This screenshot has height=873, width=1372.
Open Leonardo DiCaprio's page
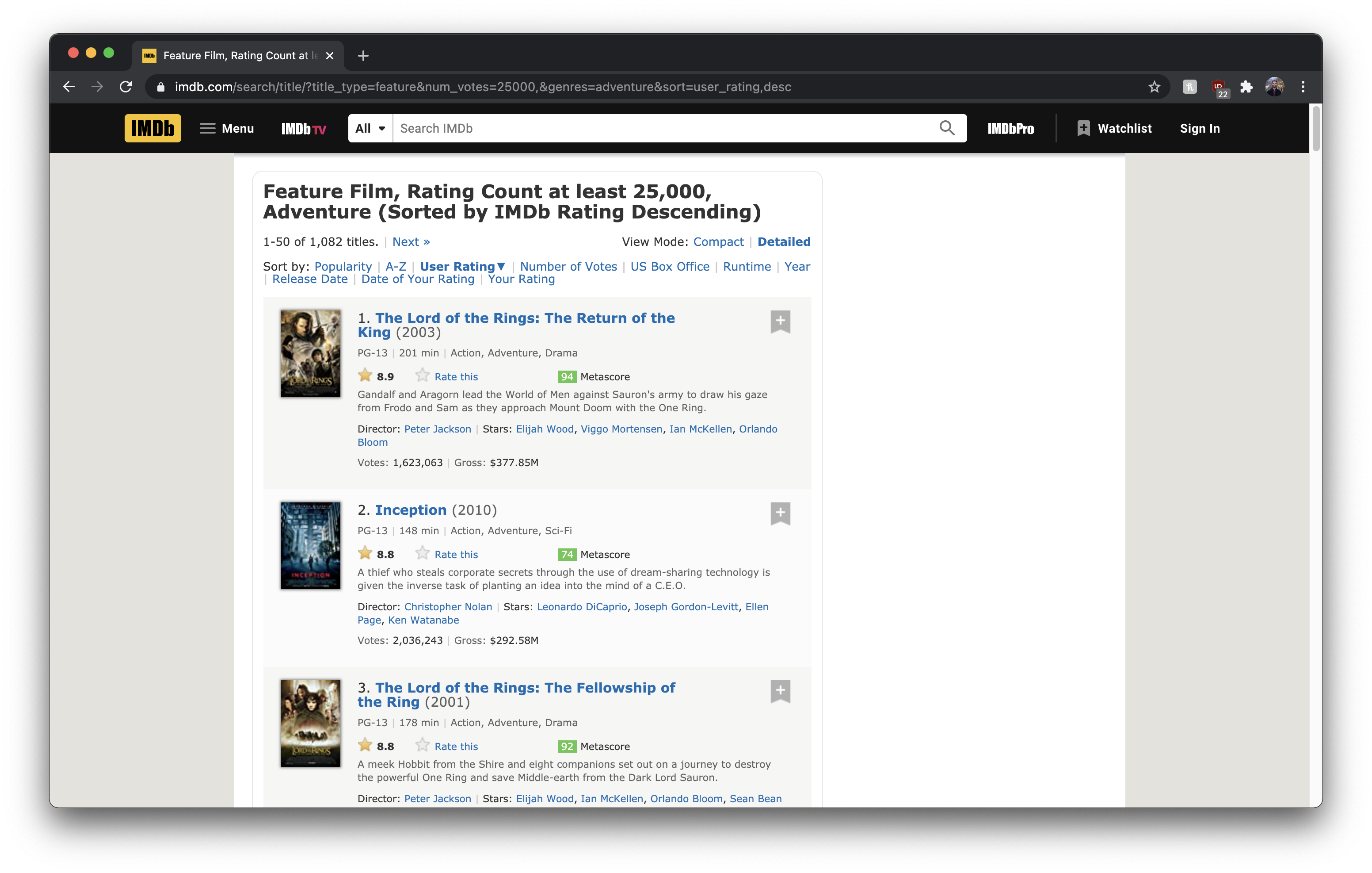(581, 607)
